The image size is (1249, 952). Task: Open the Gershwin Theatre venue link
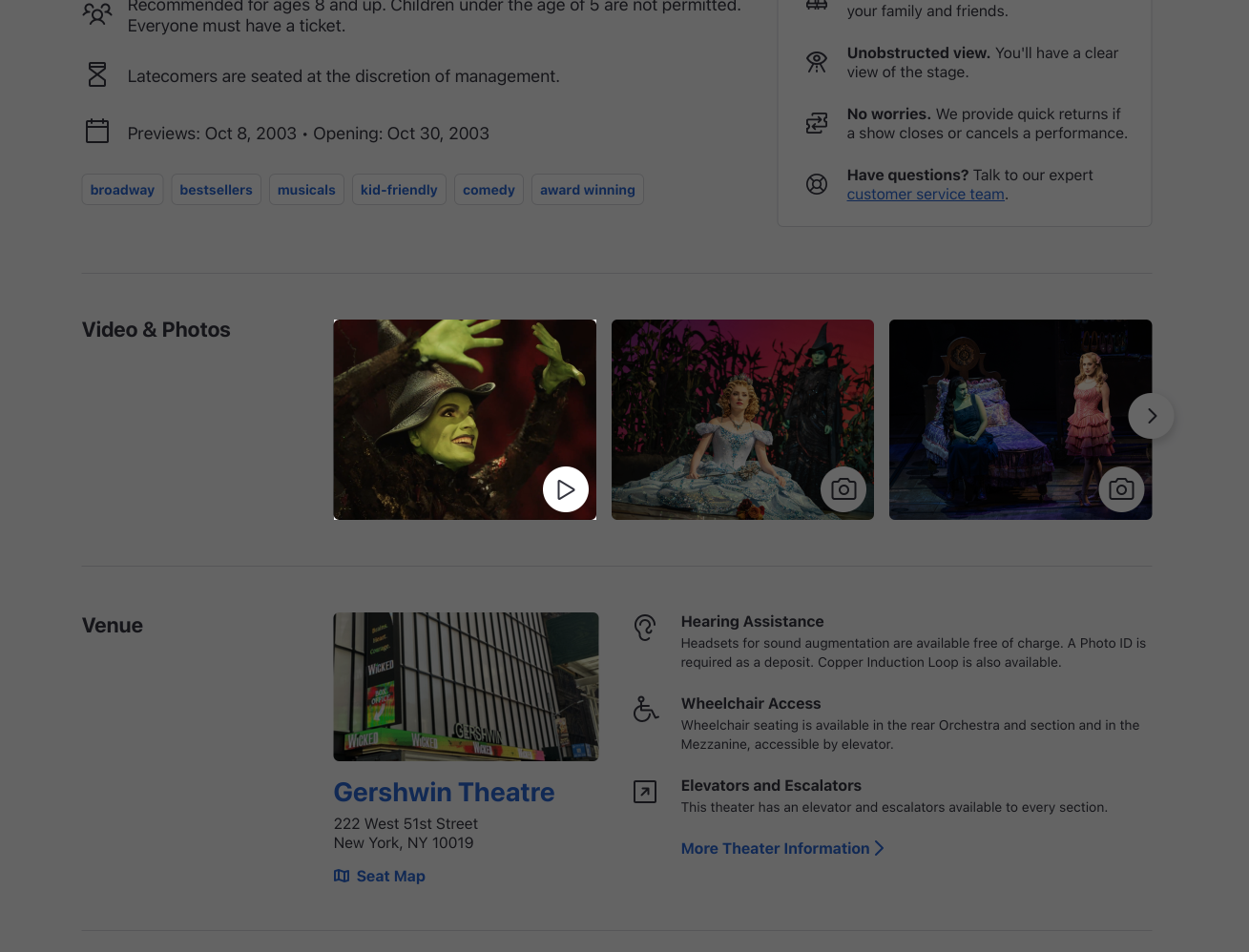click(444, 793)
